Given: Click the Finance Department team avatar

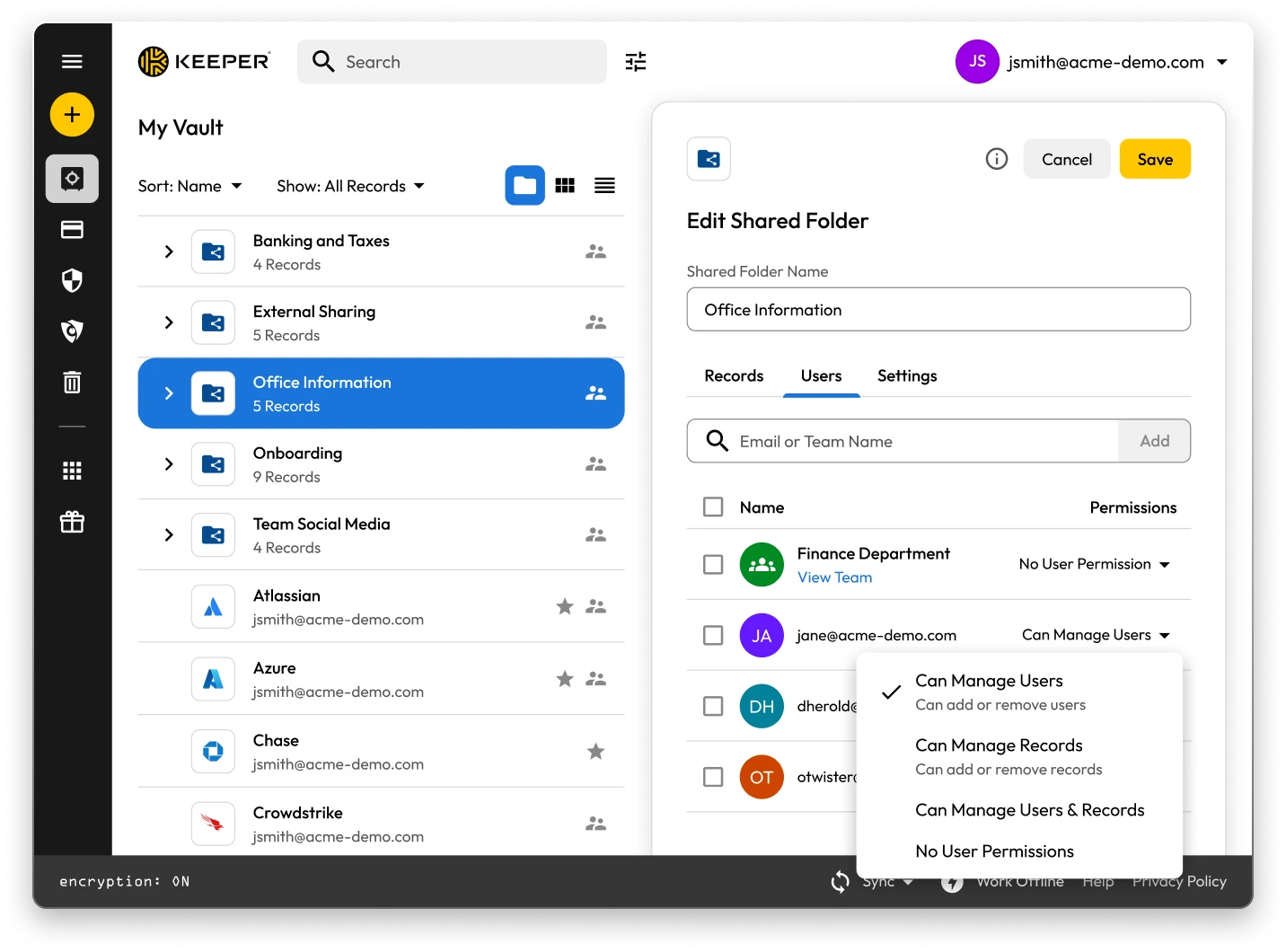Looking at the screenshot, I should [762, 564].
